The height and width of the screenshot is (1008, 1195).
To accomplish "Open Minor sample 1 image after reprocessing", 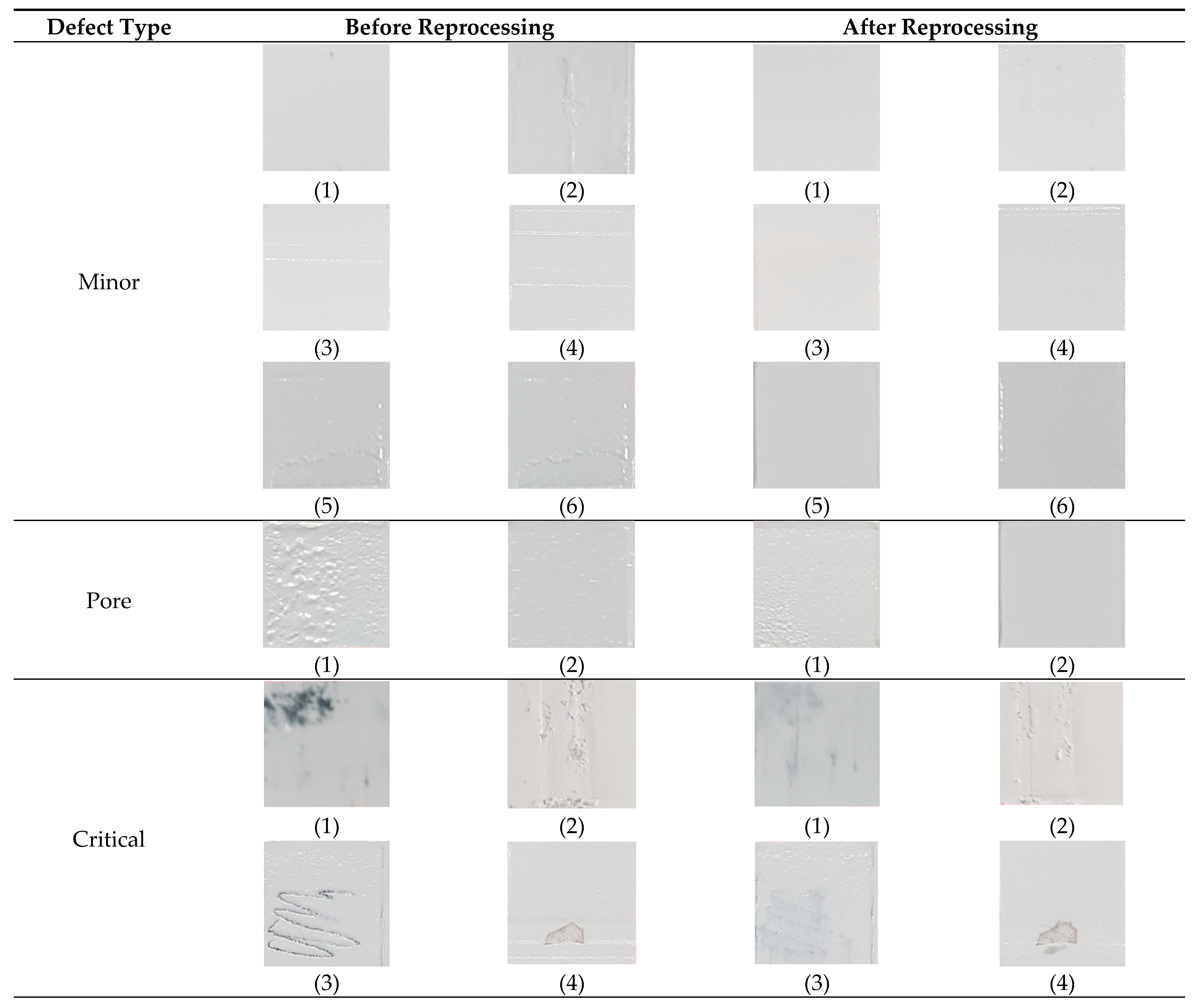I will 816,107.
